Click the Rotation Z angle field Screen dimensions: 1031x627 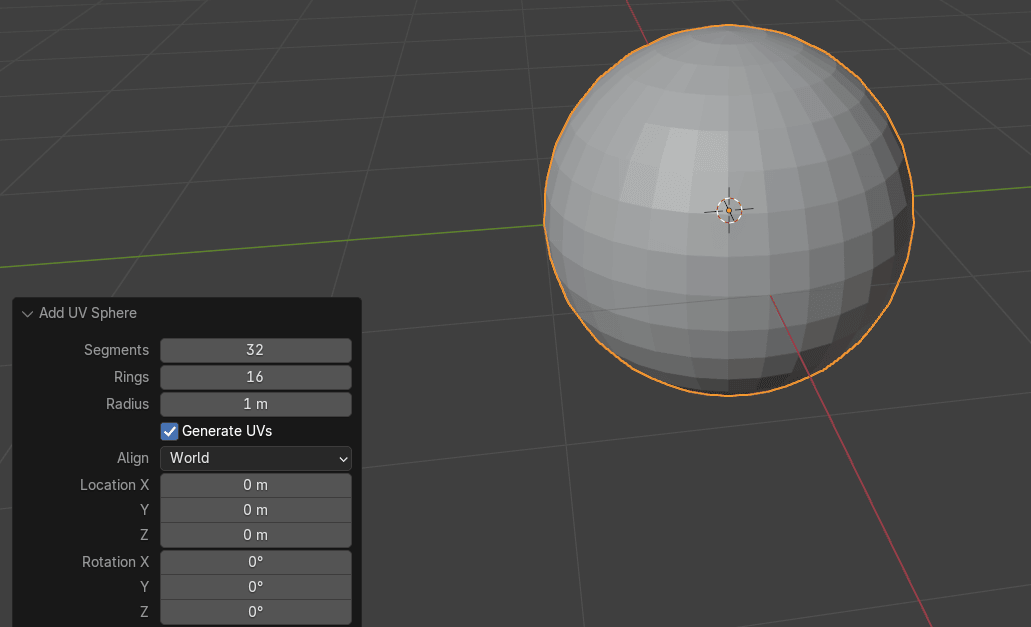255,612
